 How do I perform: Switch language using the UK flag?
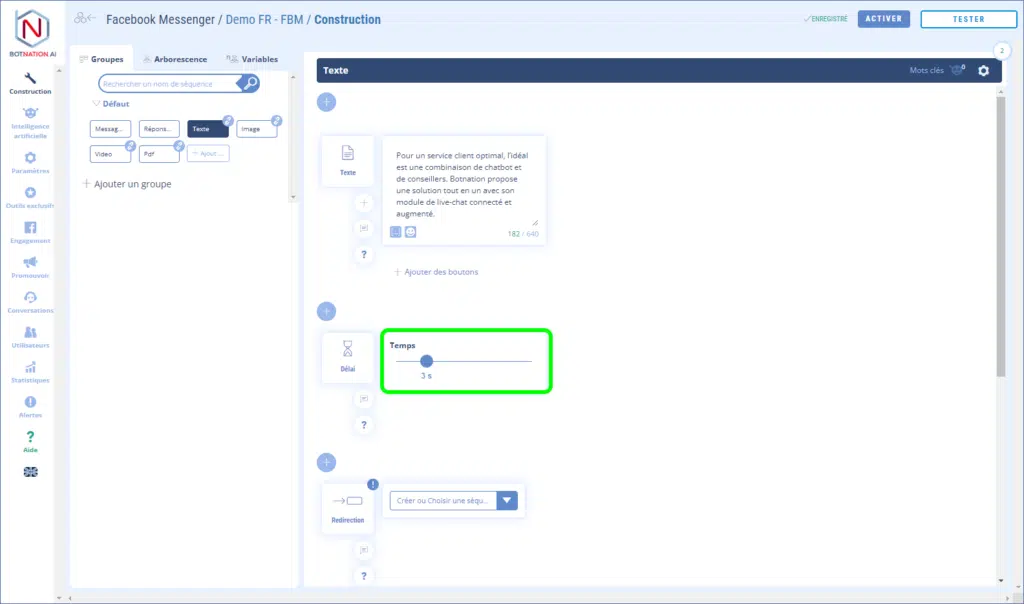[30, 472]
